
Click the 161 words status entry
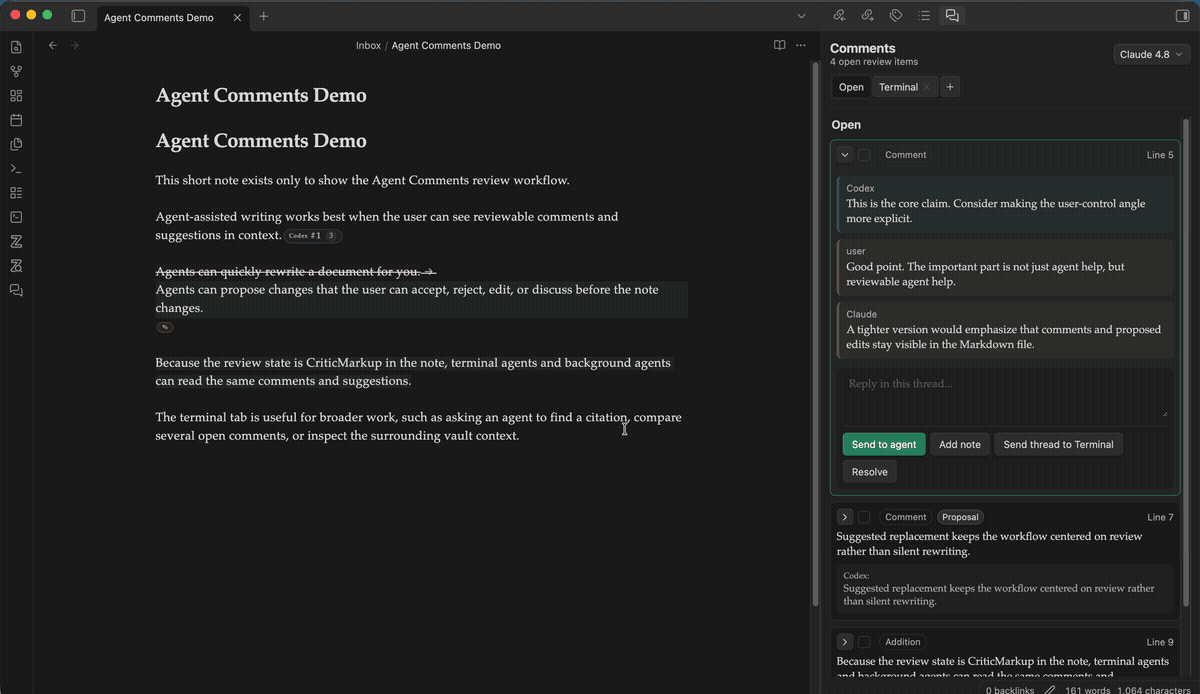tap(1086, 689)
